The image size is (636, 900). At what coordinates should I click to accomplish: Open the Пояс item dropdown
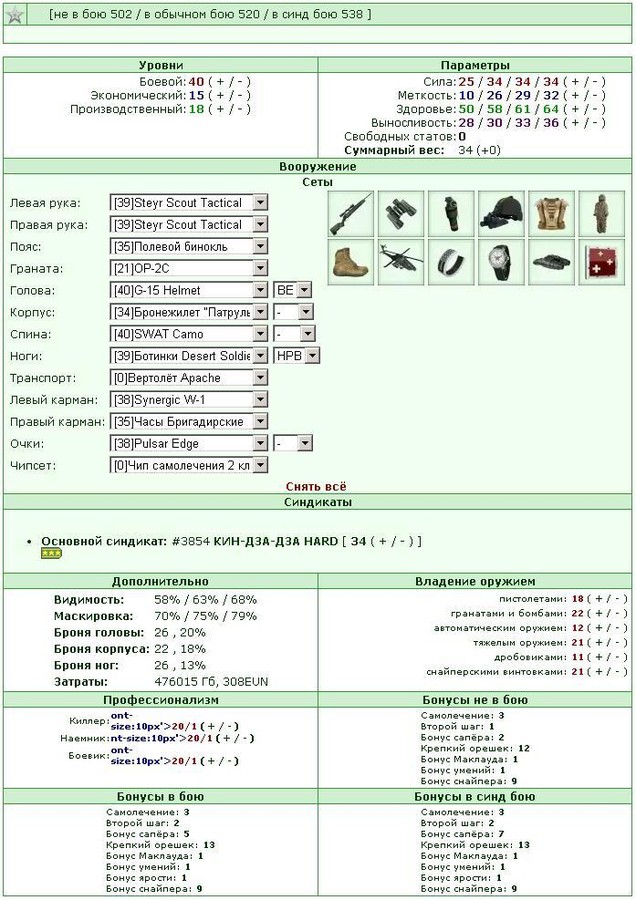click(x=189, y=246)
